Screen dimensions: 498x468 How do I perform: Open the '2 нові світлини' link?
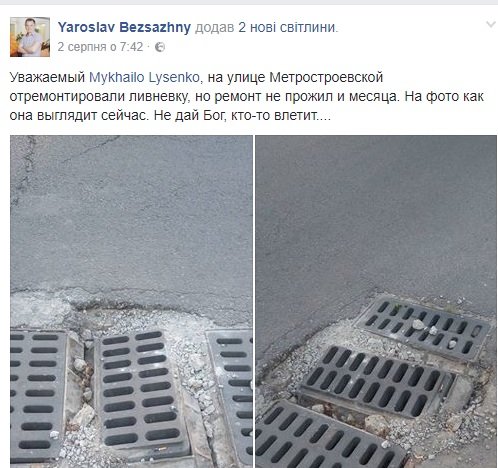(x=287, y=27)
